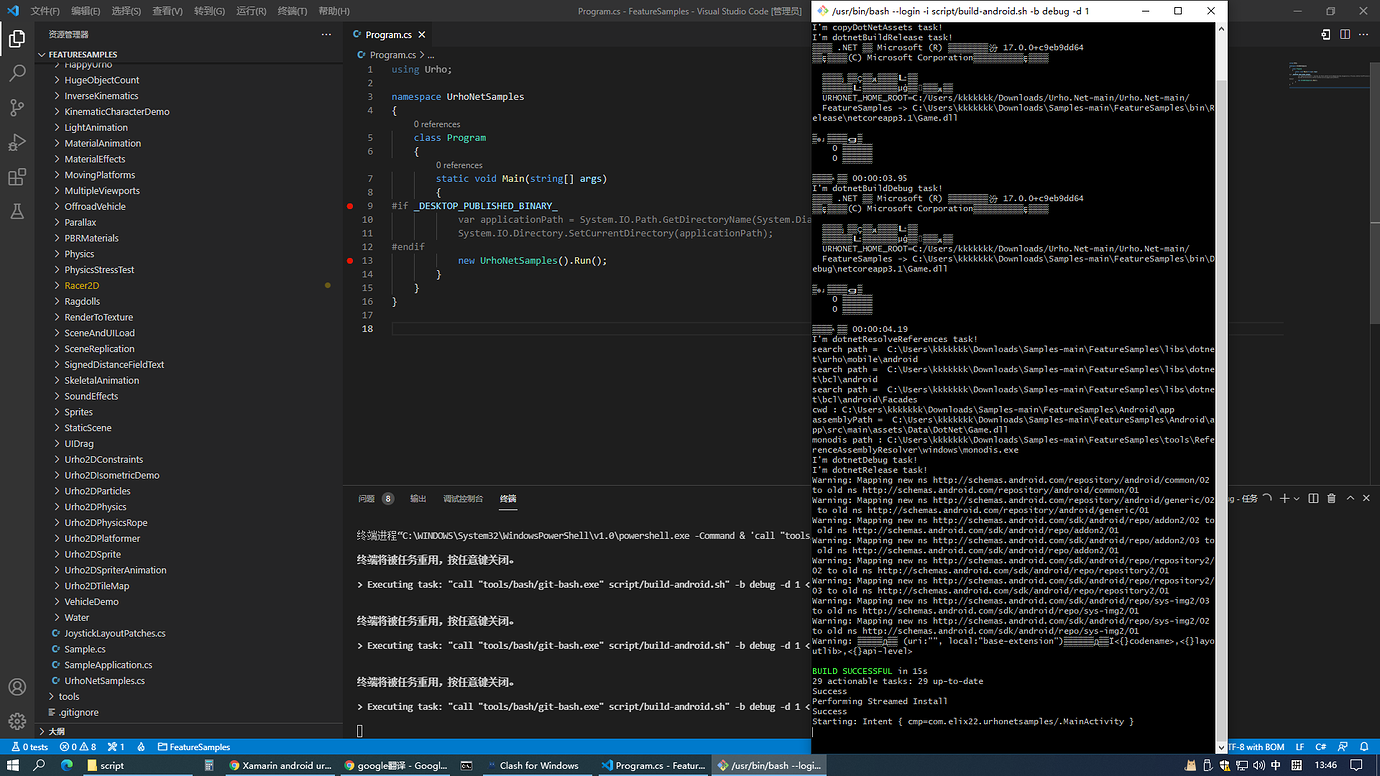Switch to the 调试控制台 panel tab

[463, 498]
